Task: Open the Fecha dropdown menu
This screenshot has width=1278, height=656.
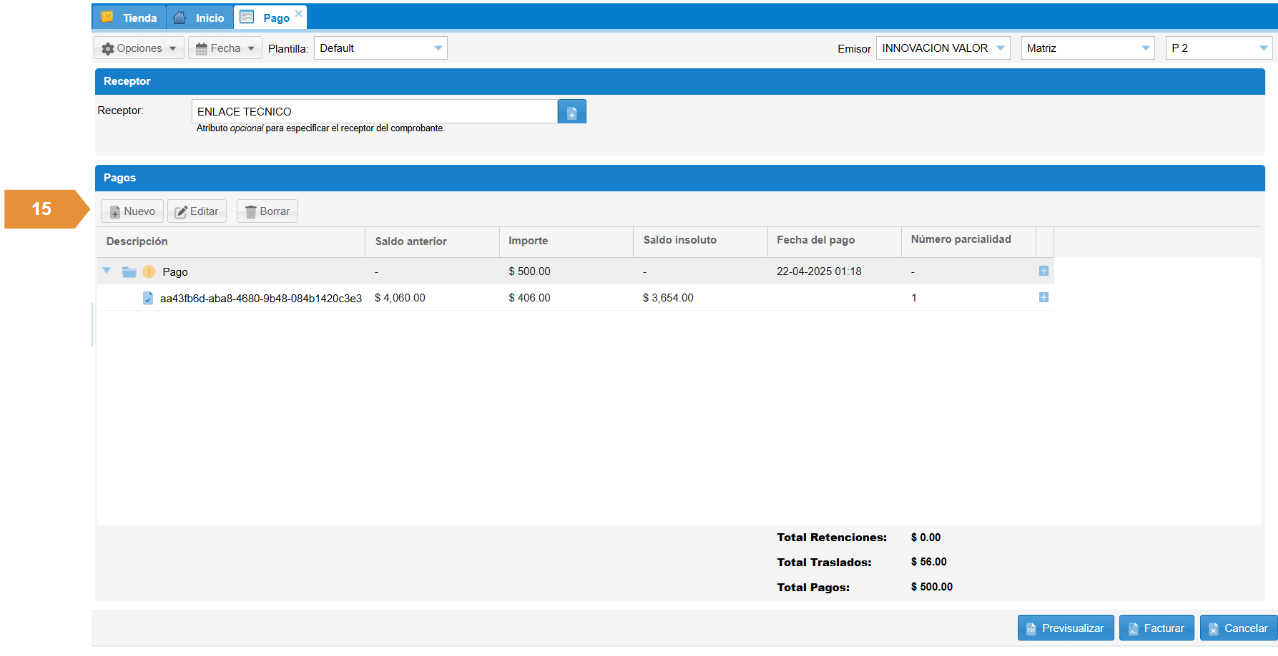Action: click(225, 48)
